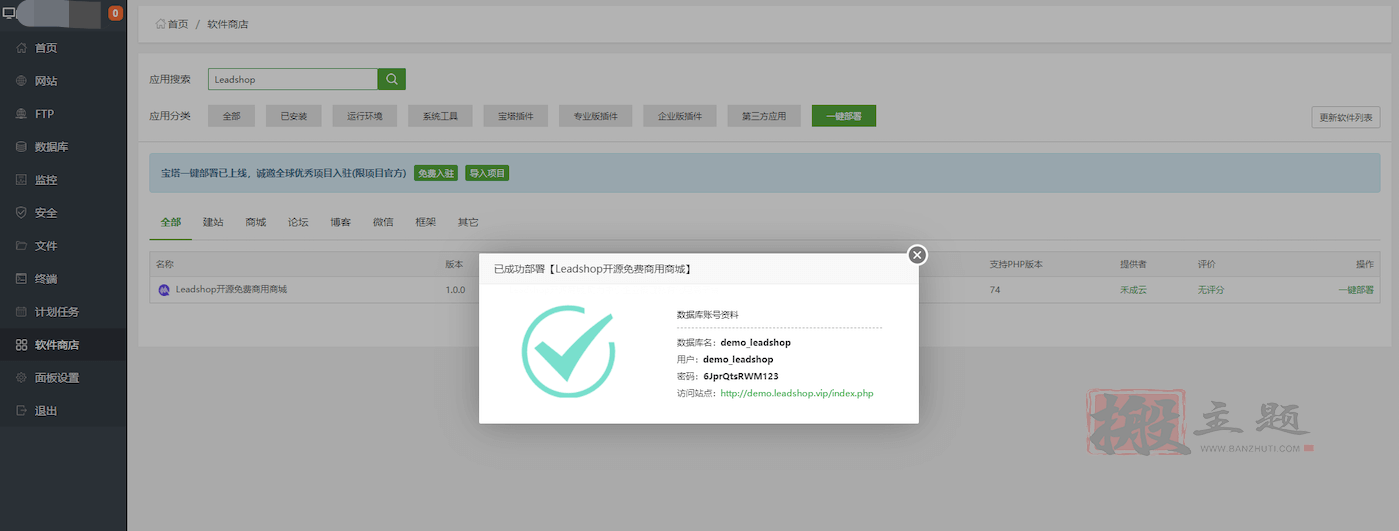Switch to the 框架 tab
Image resolution: width=1399 pixels, height=531 pixels.
point(425,222)
